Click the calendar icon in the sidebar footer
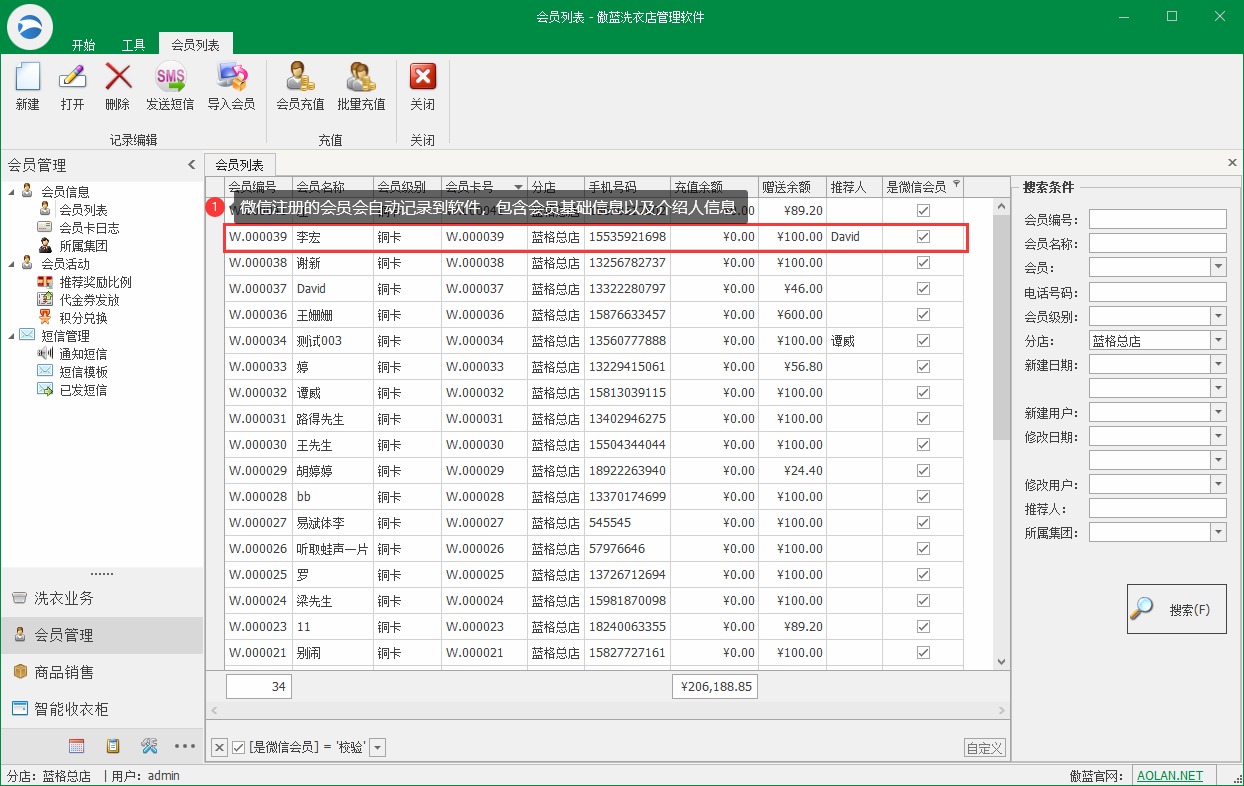 point(76,746)
